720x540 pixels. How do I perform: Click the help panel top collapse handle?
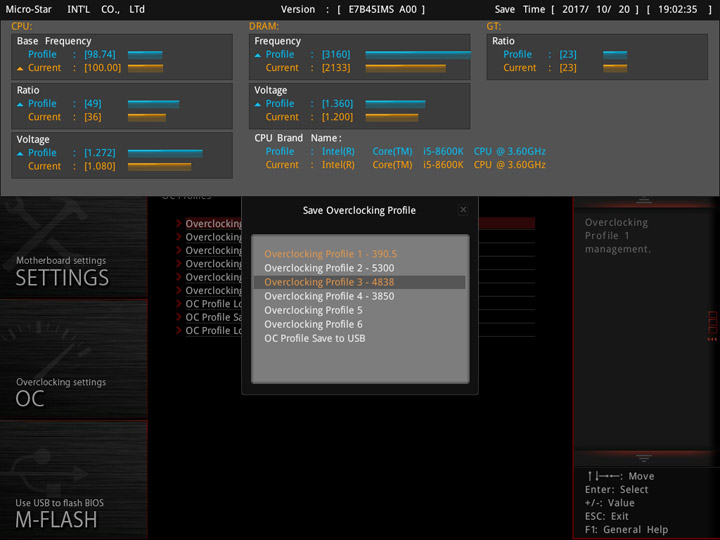click(643, 200)
